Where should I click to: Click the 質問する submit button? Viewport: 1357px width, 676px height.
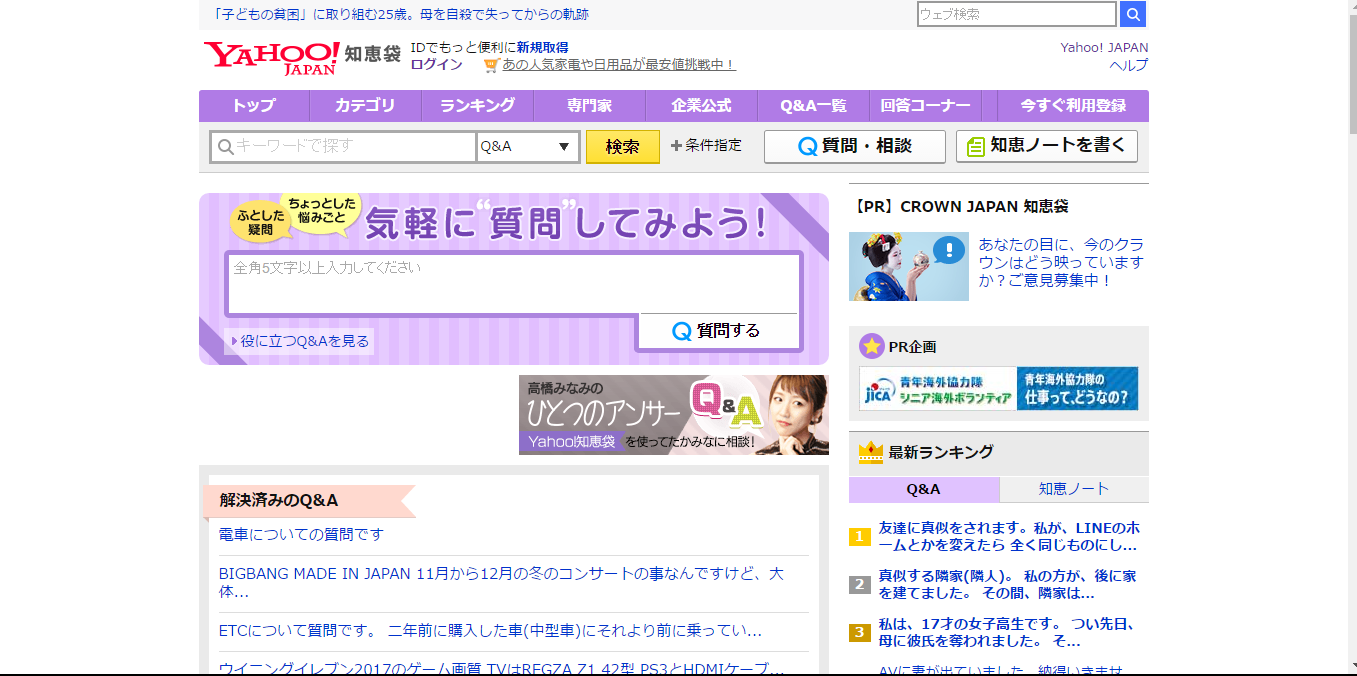(719, 331)
